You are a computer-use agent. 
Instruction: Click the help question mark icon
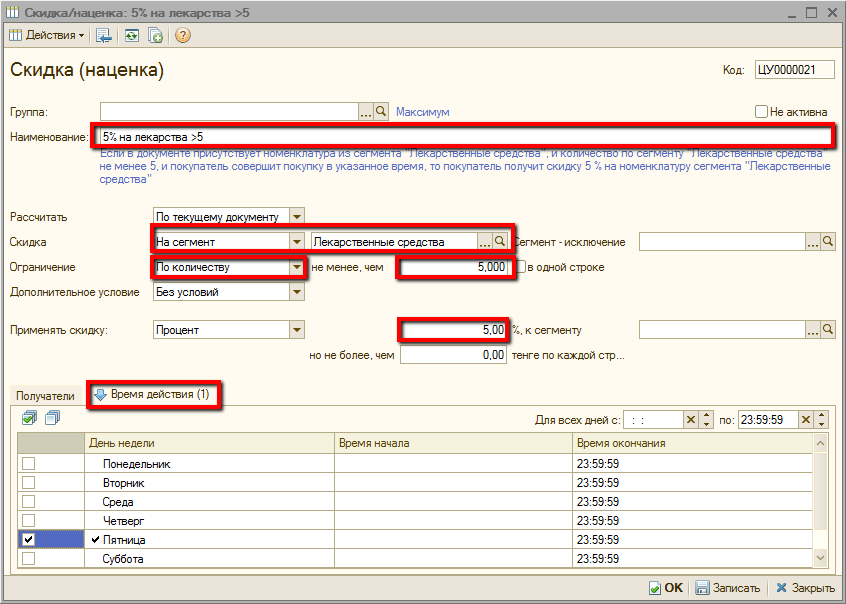click(x=183, y=35)
